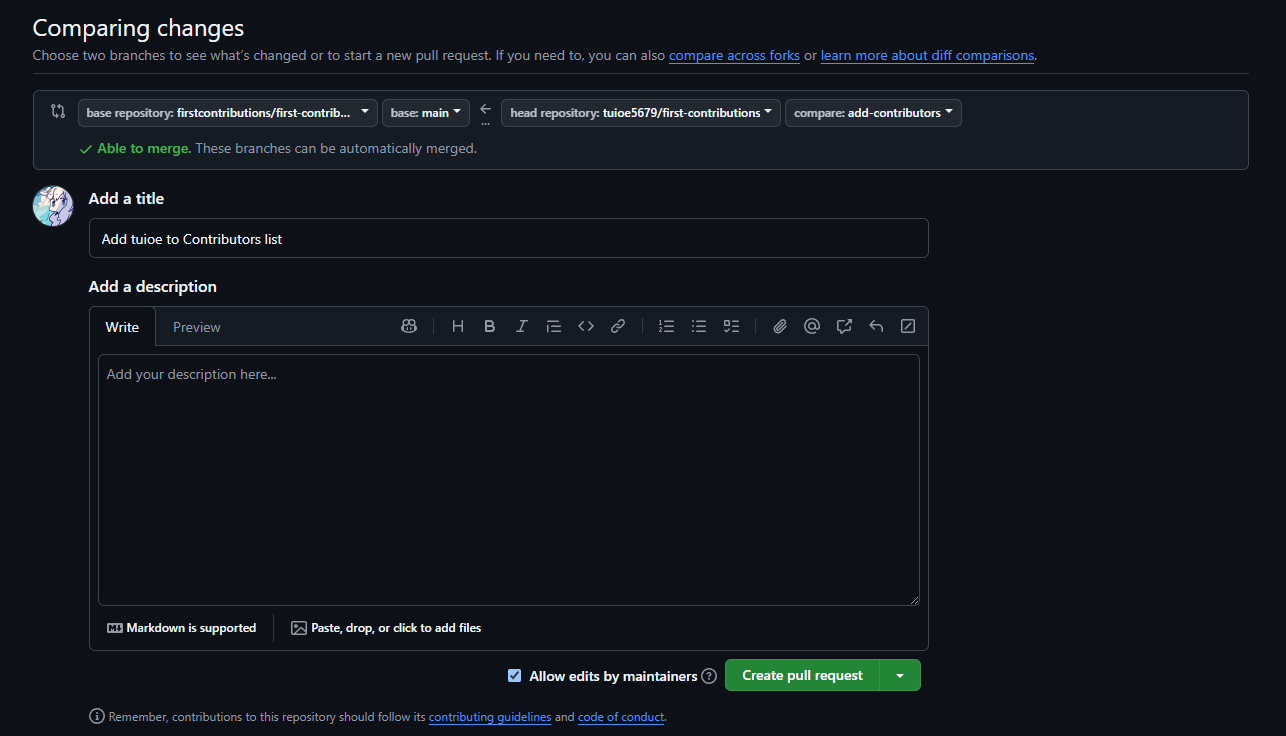Click the Create pull request button

(x=802, y=675)
